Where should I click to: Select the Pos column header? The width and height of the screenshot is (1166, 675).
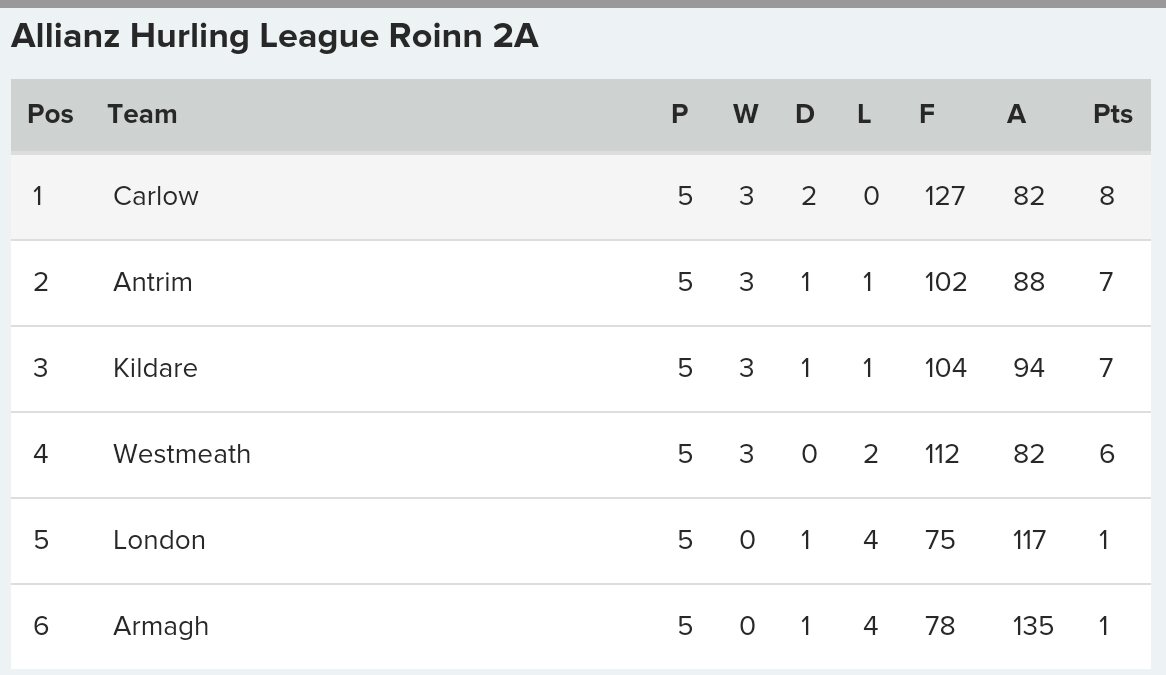pos(51,114)
